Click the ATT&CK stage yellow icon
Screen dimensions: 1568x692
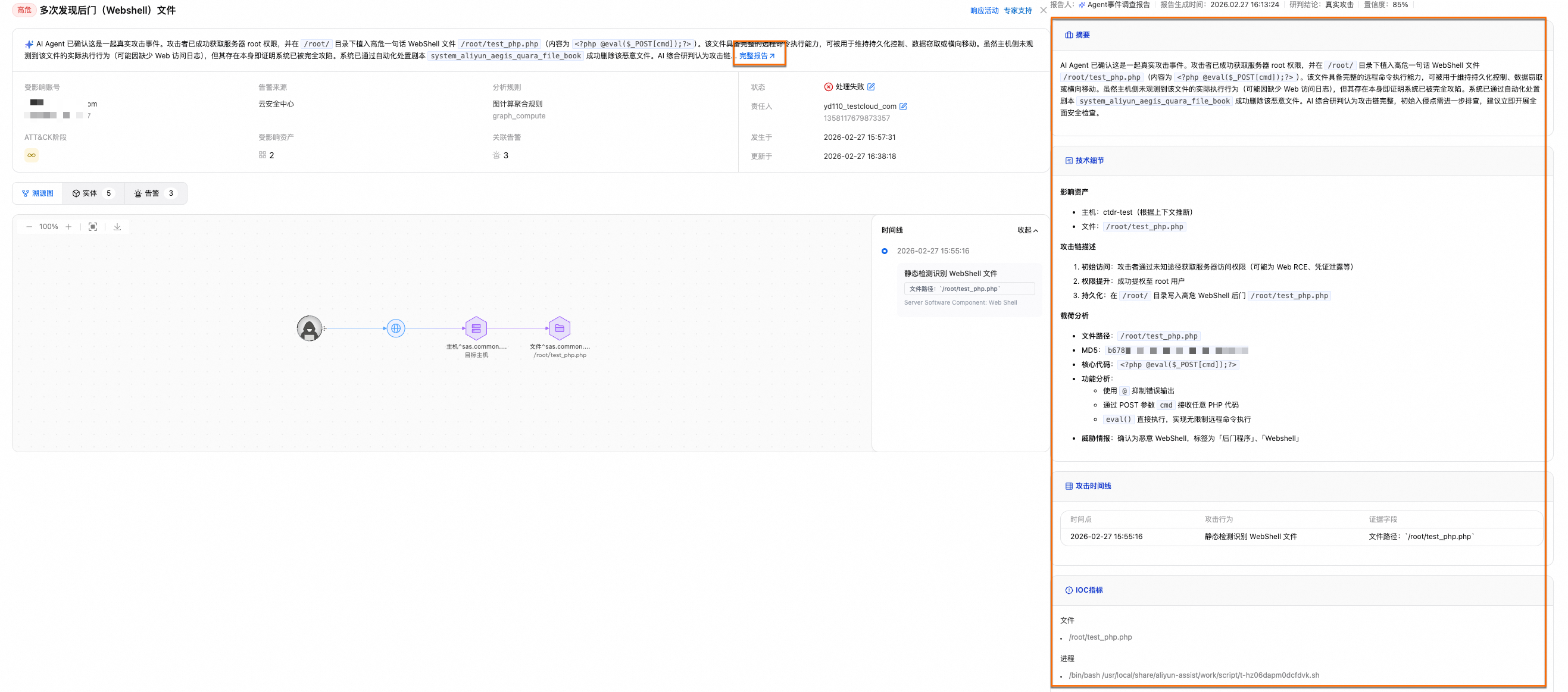[x=31, y=155]
